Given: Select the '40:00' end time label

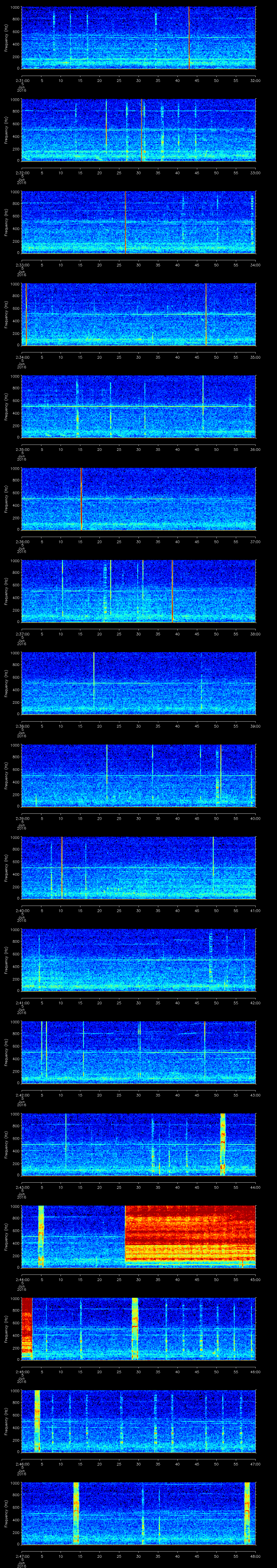Looking at the screenshot, I should [x=255, y=818].
